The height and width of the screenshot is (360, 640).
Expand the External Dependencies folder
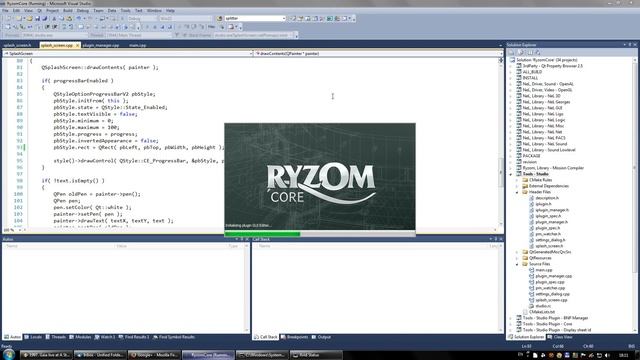coord(517,186)
